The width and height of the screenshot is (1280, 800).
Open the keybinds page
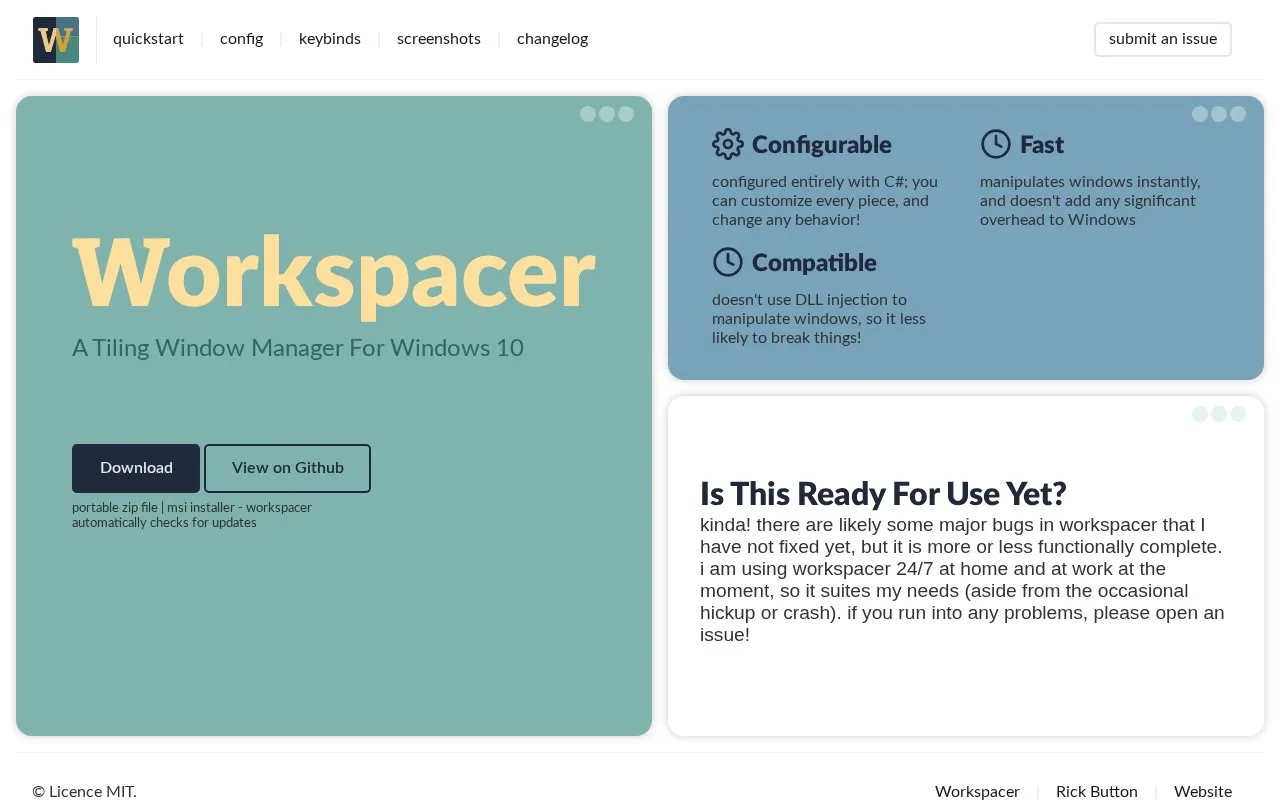330,39
